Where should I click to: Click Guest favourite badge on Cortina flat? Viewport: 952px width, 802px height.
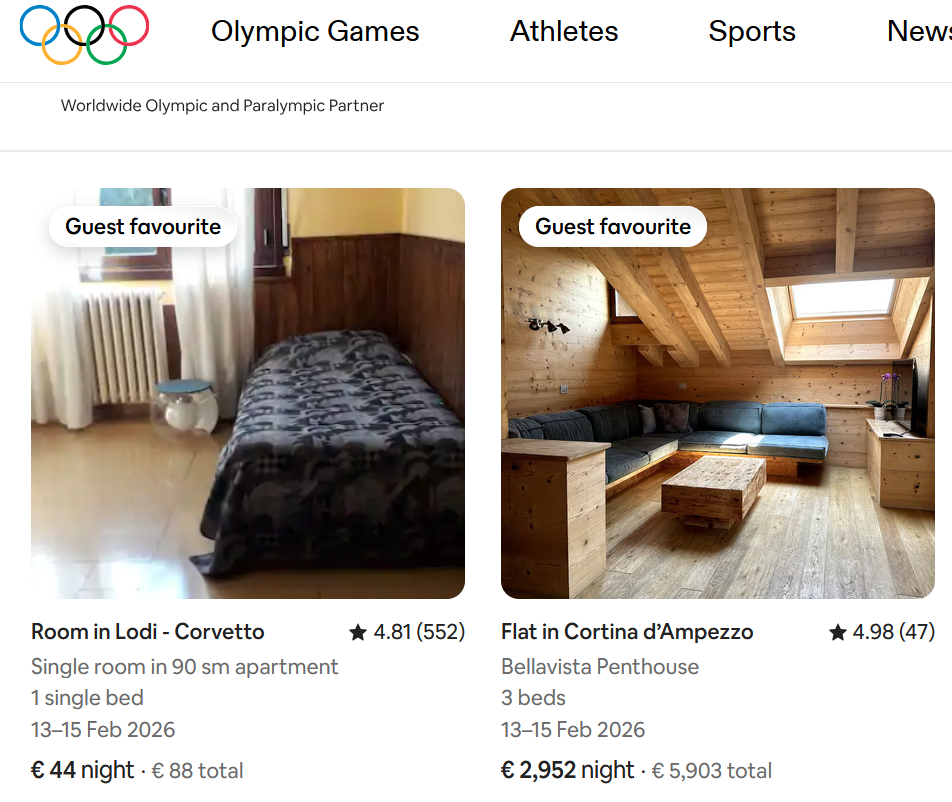613,227
